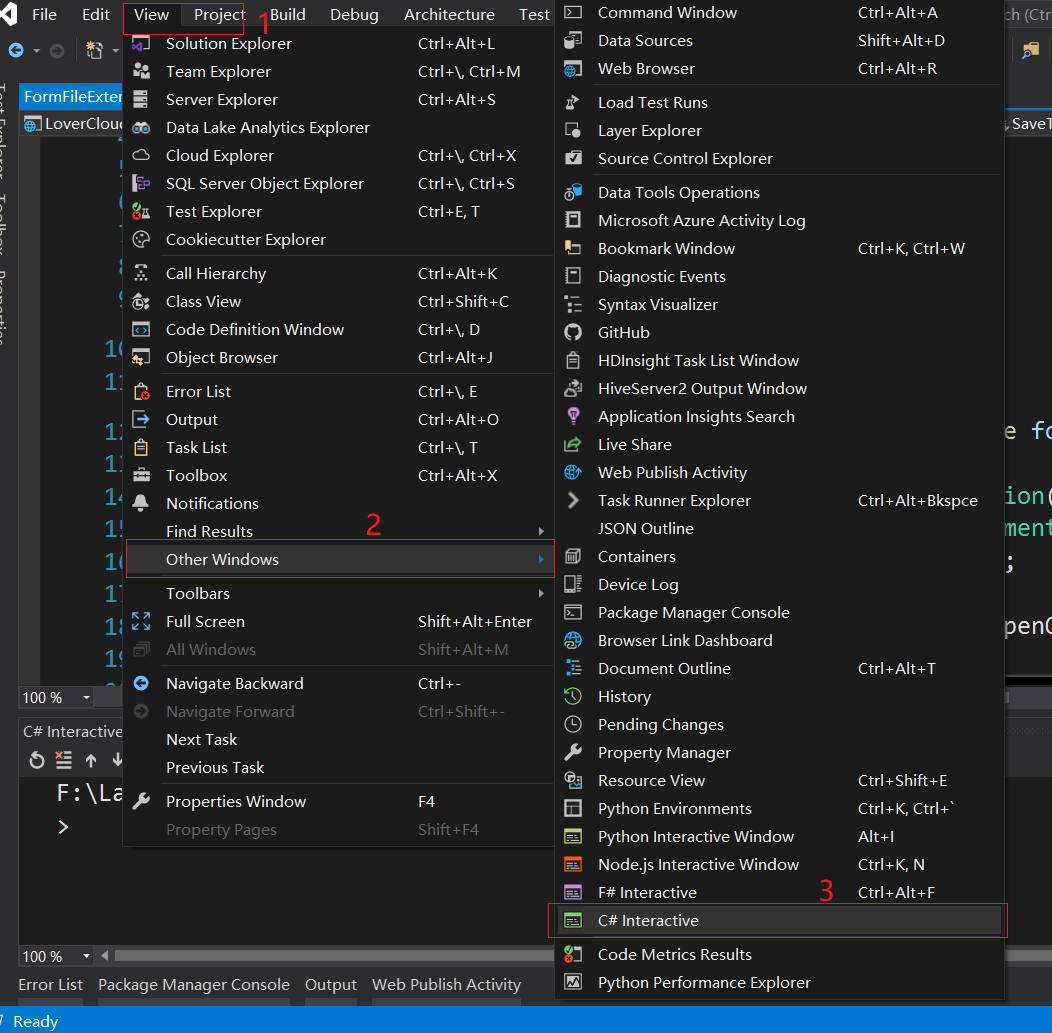Choose Command Window menu entry

pos(780,13)
